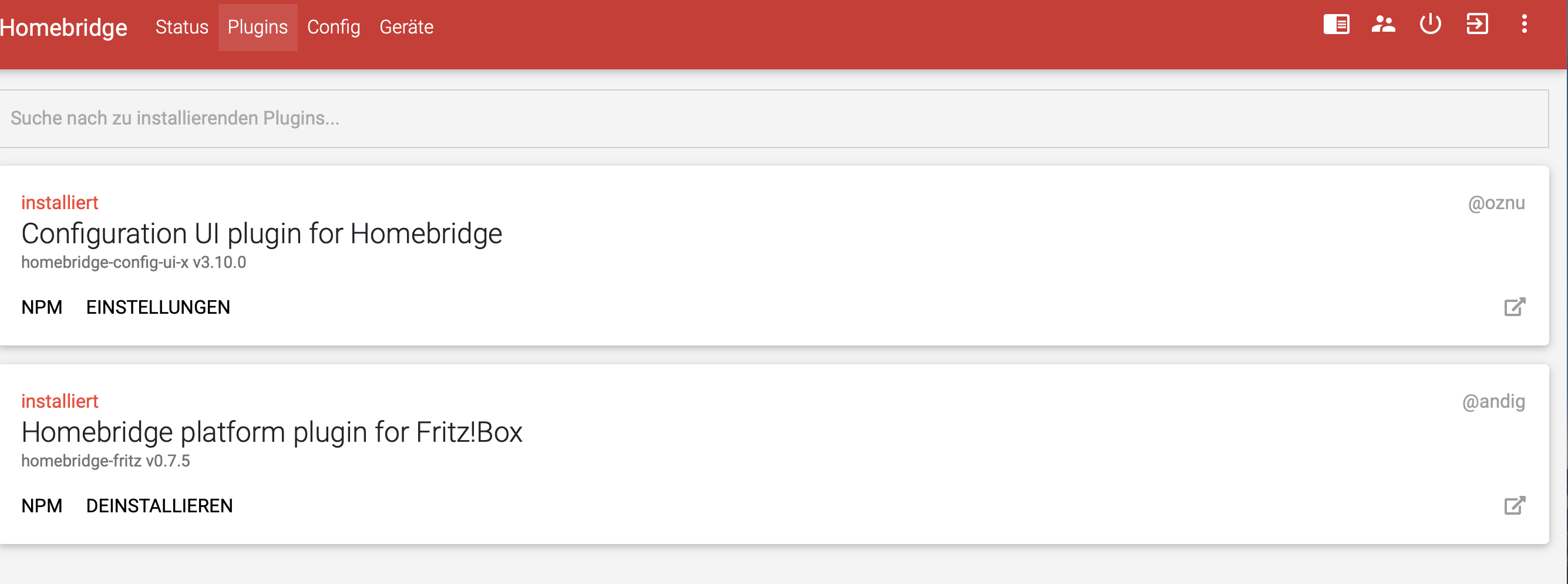
Task: Click Deinstallieren for the Fritz!Box plugin
Action: 159,506
